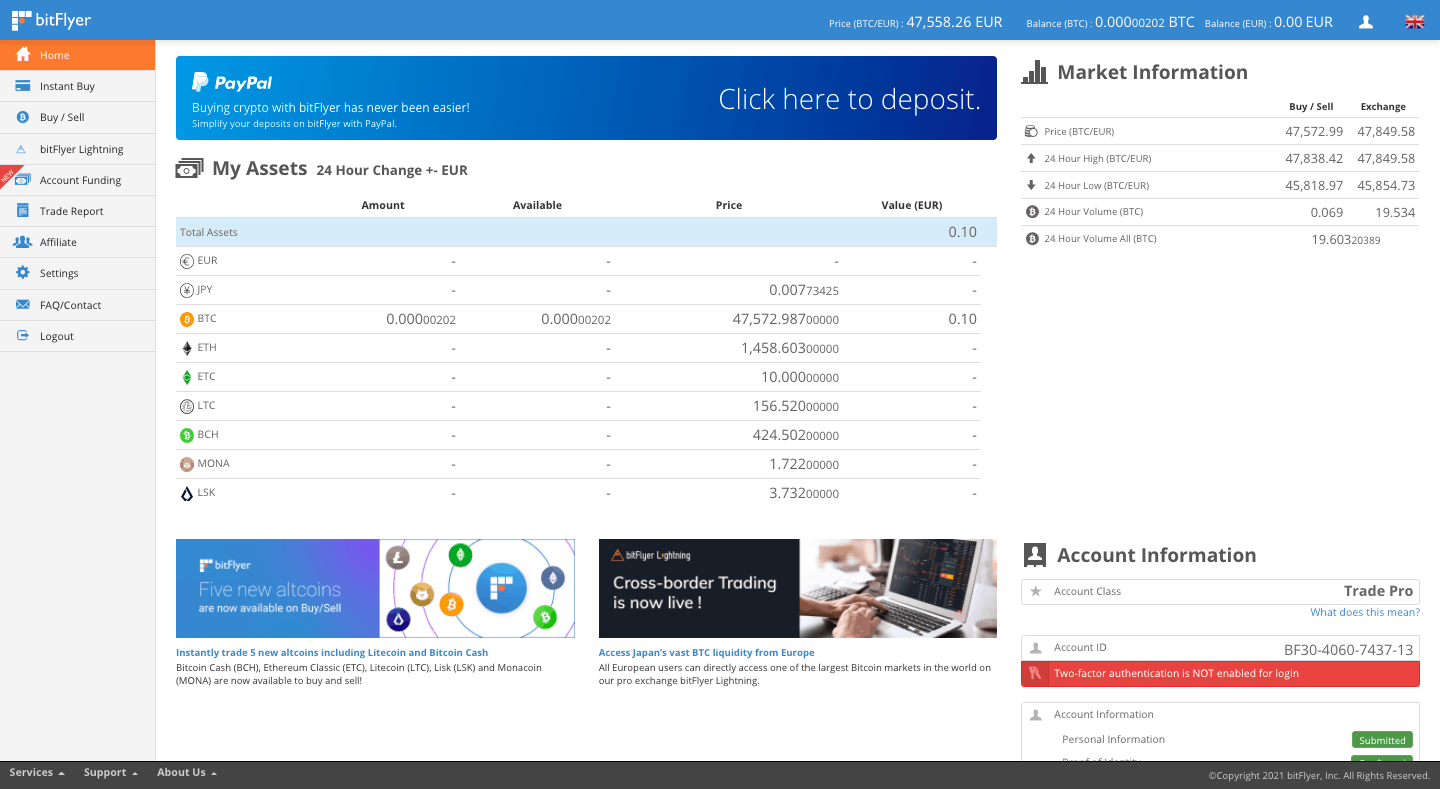Click the Settings gear icon
The width and height of the screenshot is (1440, 789).
(22, 273)
